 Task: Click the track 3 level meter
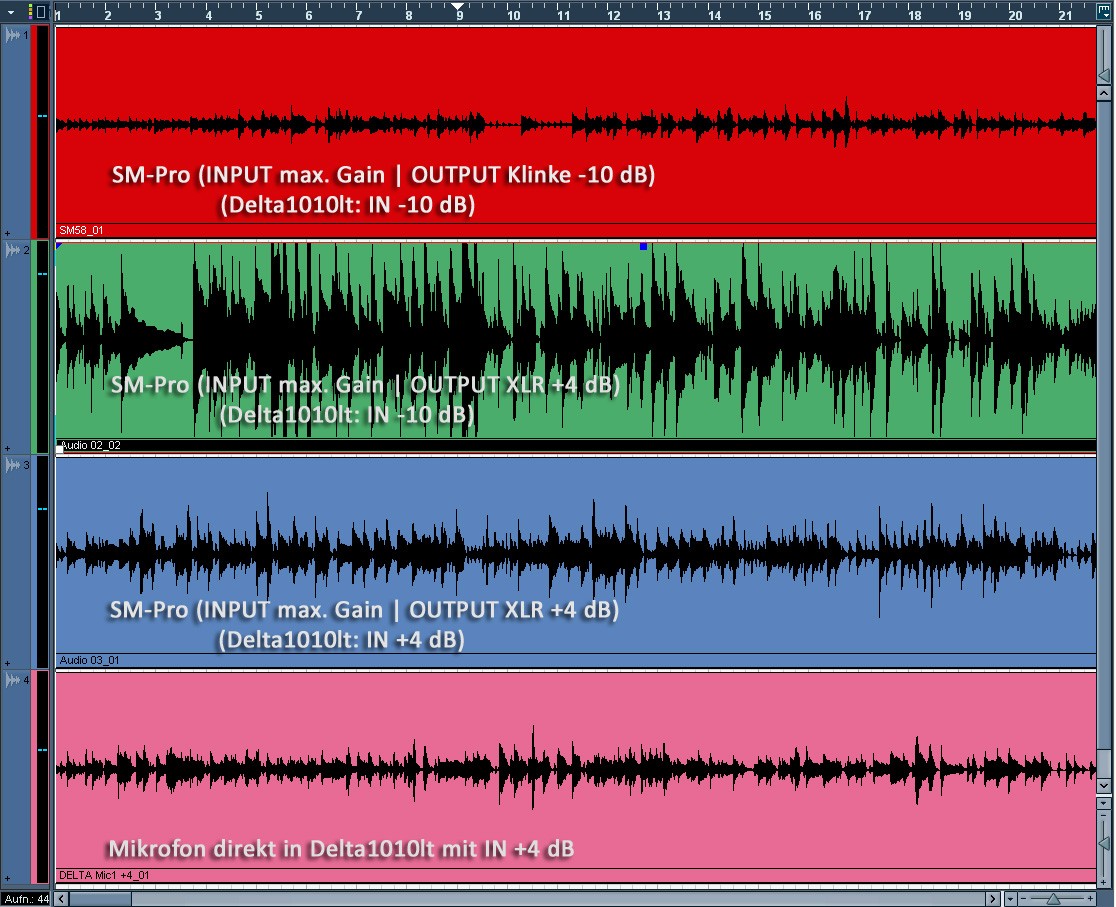[42, 562]
